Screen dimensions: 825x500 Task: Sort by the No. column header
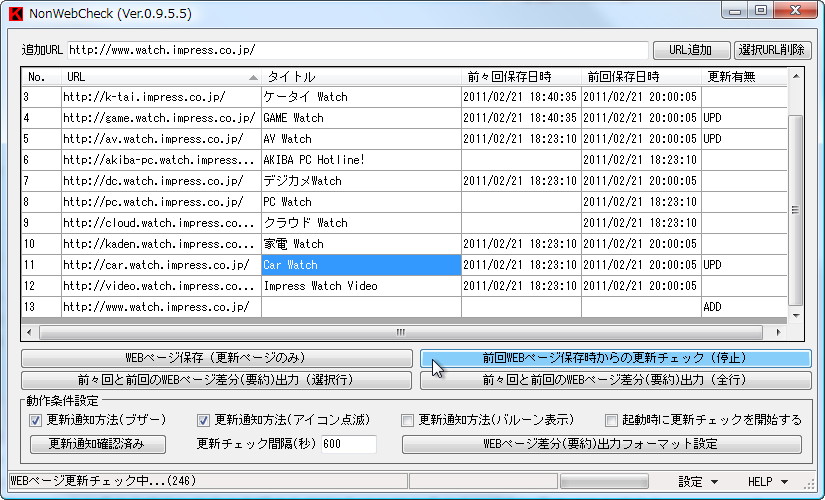coord(42,77)
